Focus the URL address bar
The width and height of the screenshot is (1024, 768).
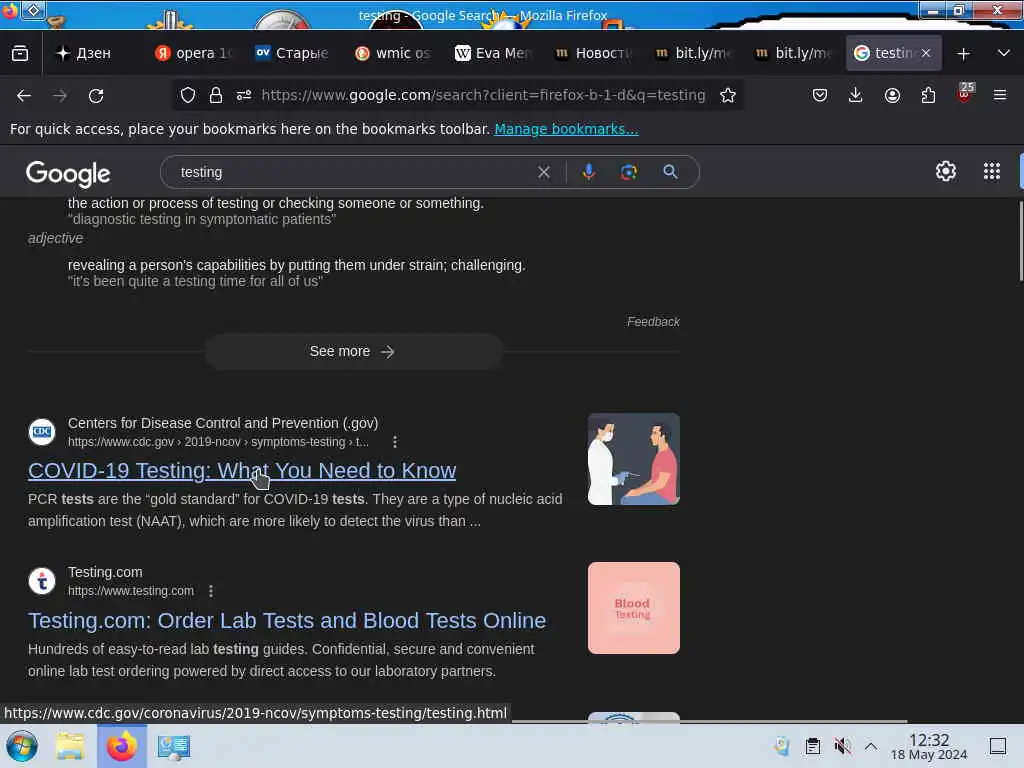pos(483,95)
